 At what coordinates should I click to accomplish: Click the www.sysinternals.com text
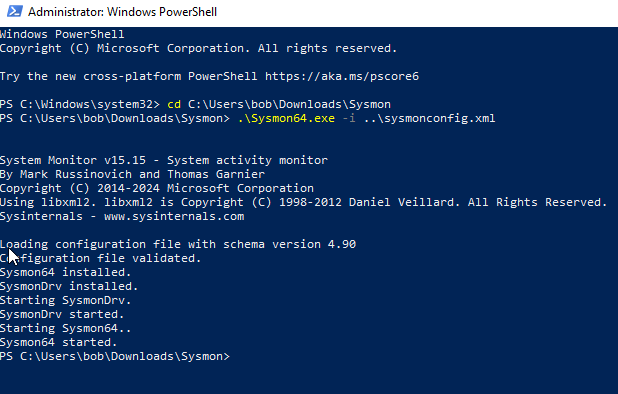tap(174, 216)
